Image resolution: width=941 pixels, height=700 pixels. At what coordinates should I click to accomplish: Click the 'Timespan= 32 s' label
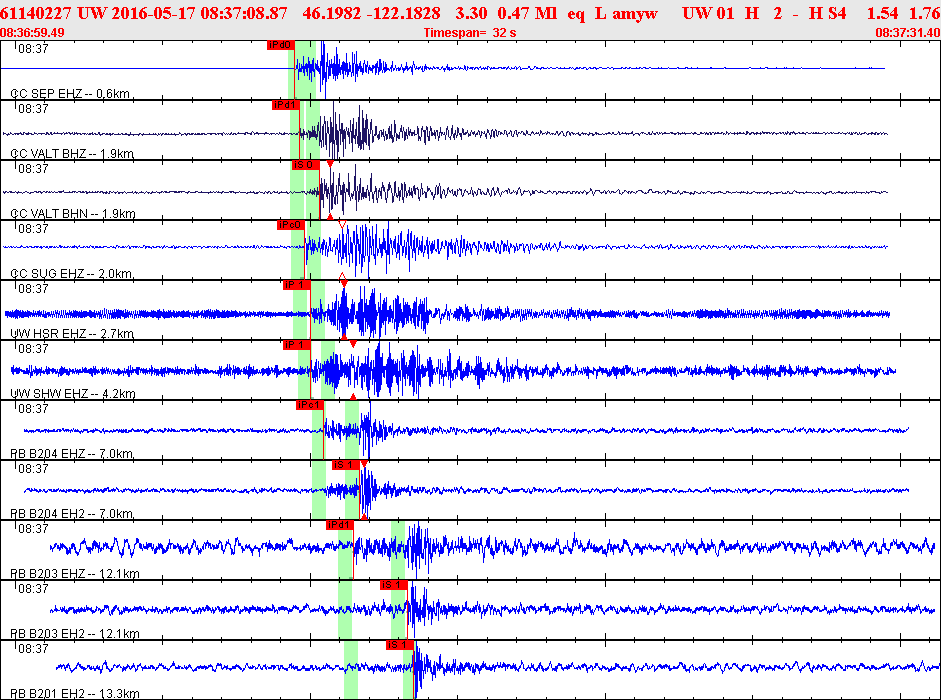tap(470, 33)
